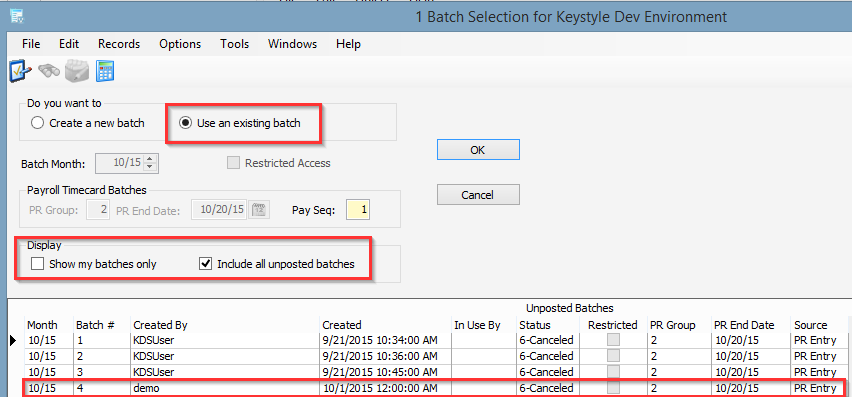The width and height of the screenshot is (852, 397).
Task: Click the Created column header
Action: (342, 325)
